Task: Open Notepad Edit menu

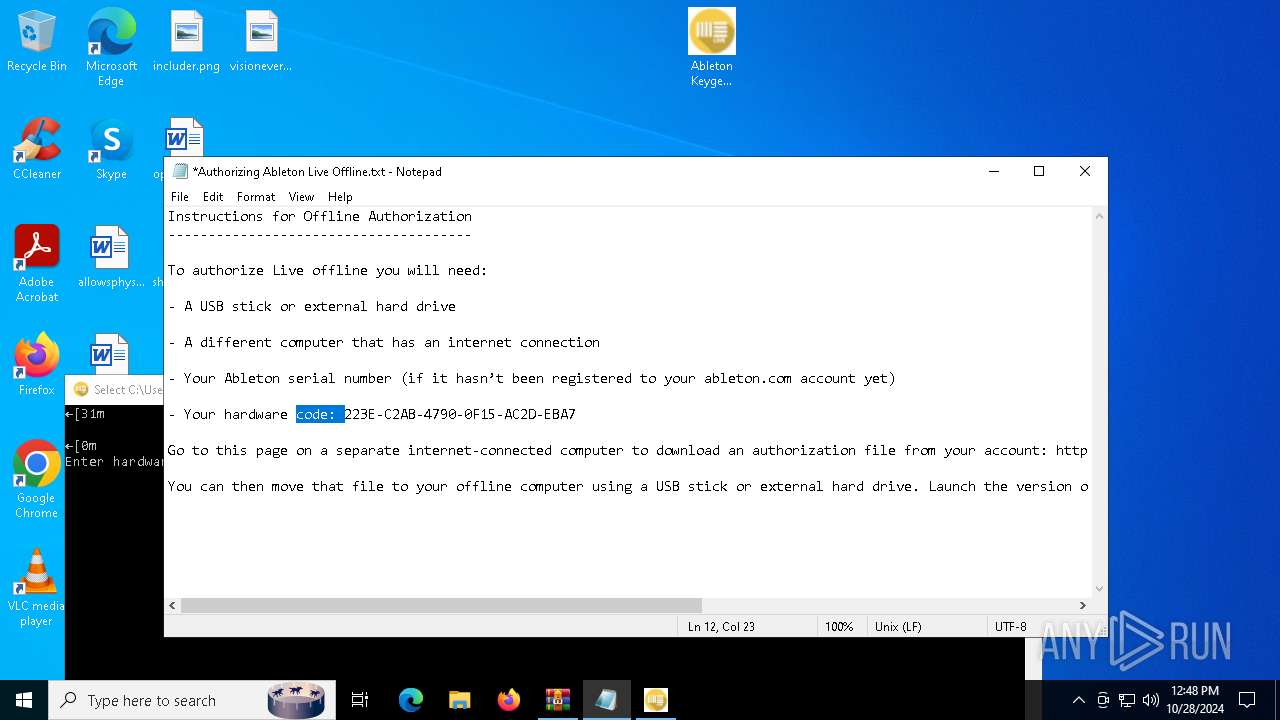Action: point(213,197)
